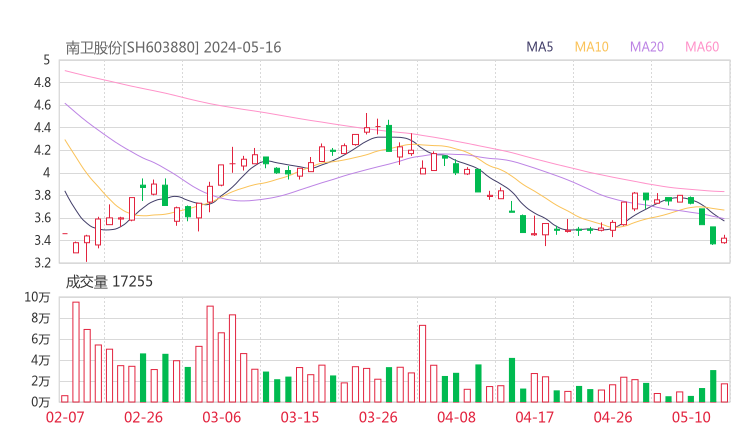Click the chart title 南卫股份[SH603880] 2024-05-16

point(173,47)
